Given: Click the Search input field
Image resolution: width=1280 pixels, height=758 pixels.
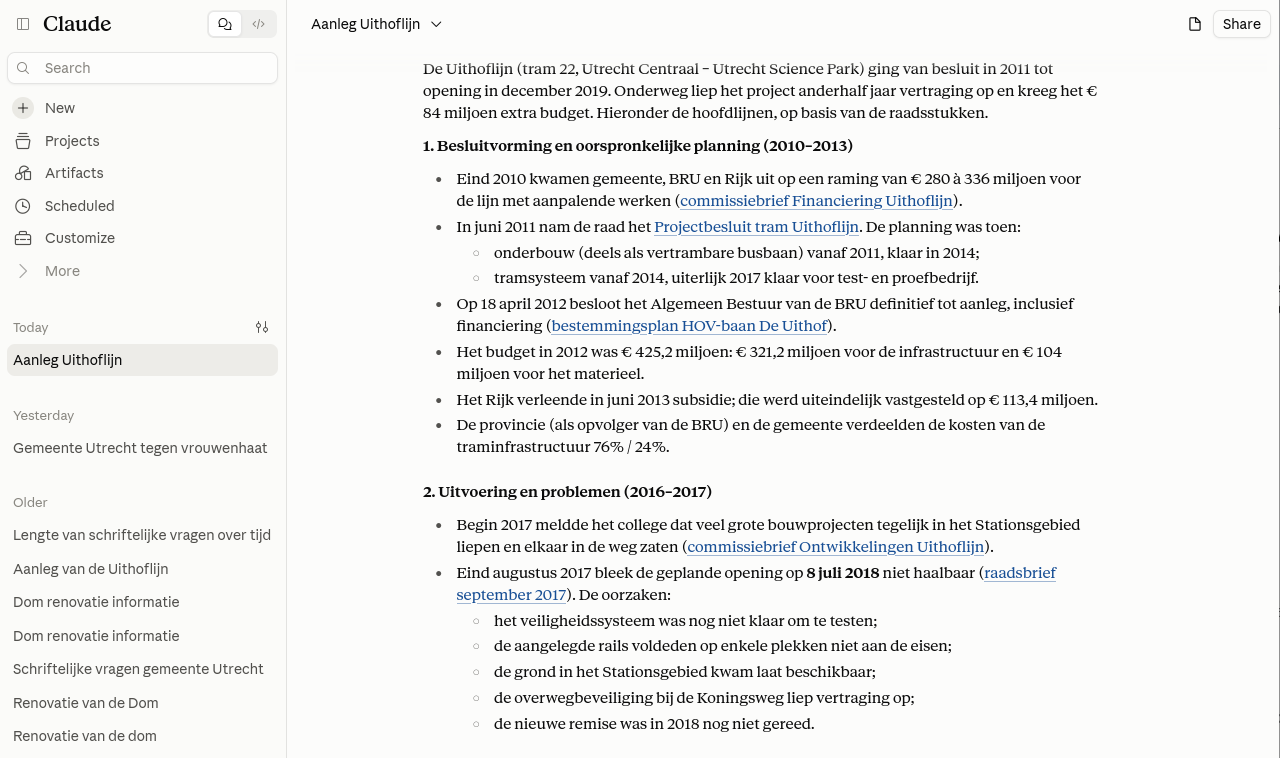Looking at the screenshot, I should 142,68.
